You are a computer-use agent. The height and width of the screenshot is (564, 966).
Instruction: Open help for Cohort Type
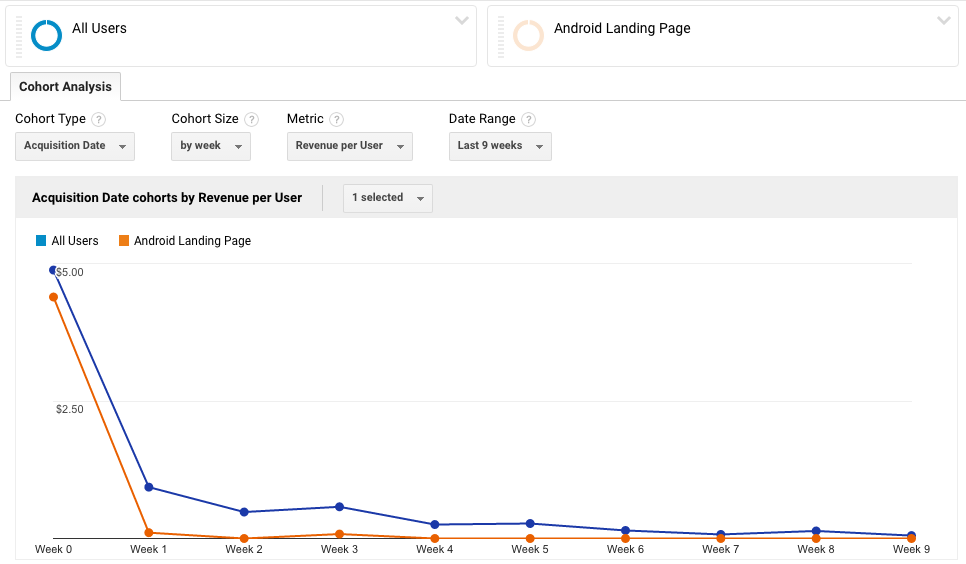coord(98,119)
